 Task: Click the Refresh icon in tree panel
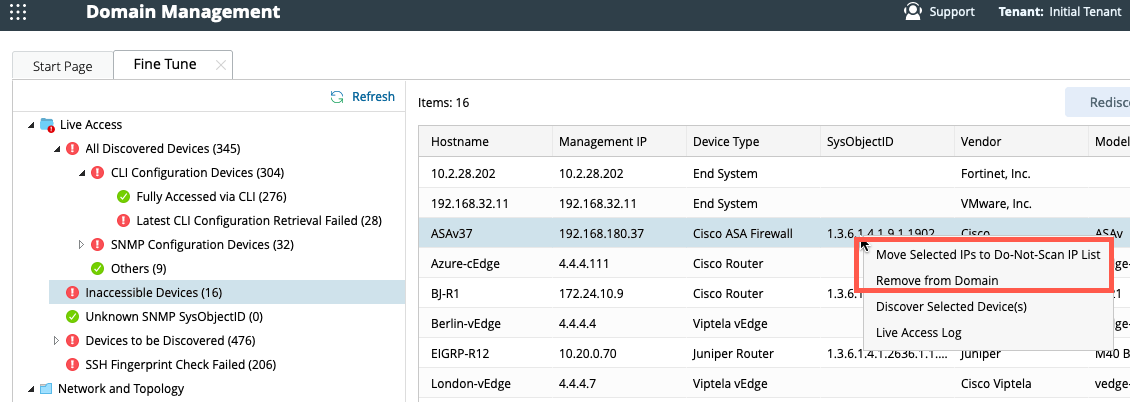337,97
